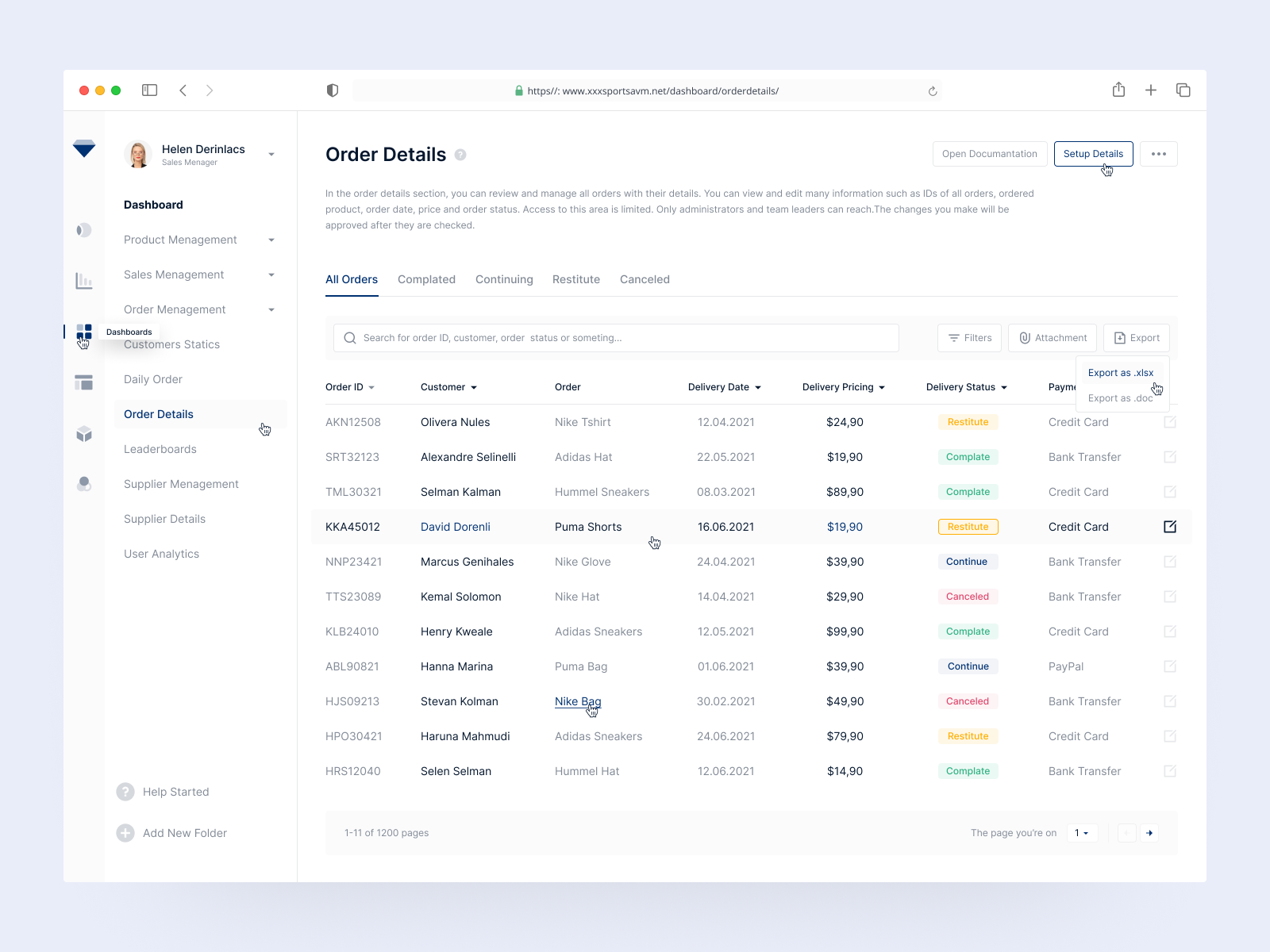Toggle the edit checkbox on Puma Shorts row
Viewport: 1270px width, 952px height.
pyautogui.click(x=1169, y=526)
